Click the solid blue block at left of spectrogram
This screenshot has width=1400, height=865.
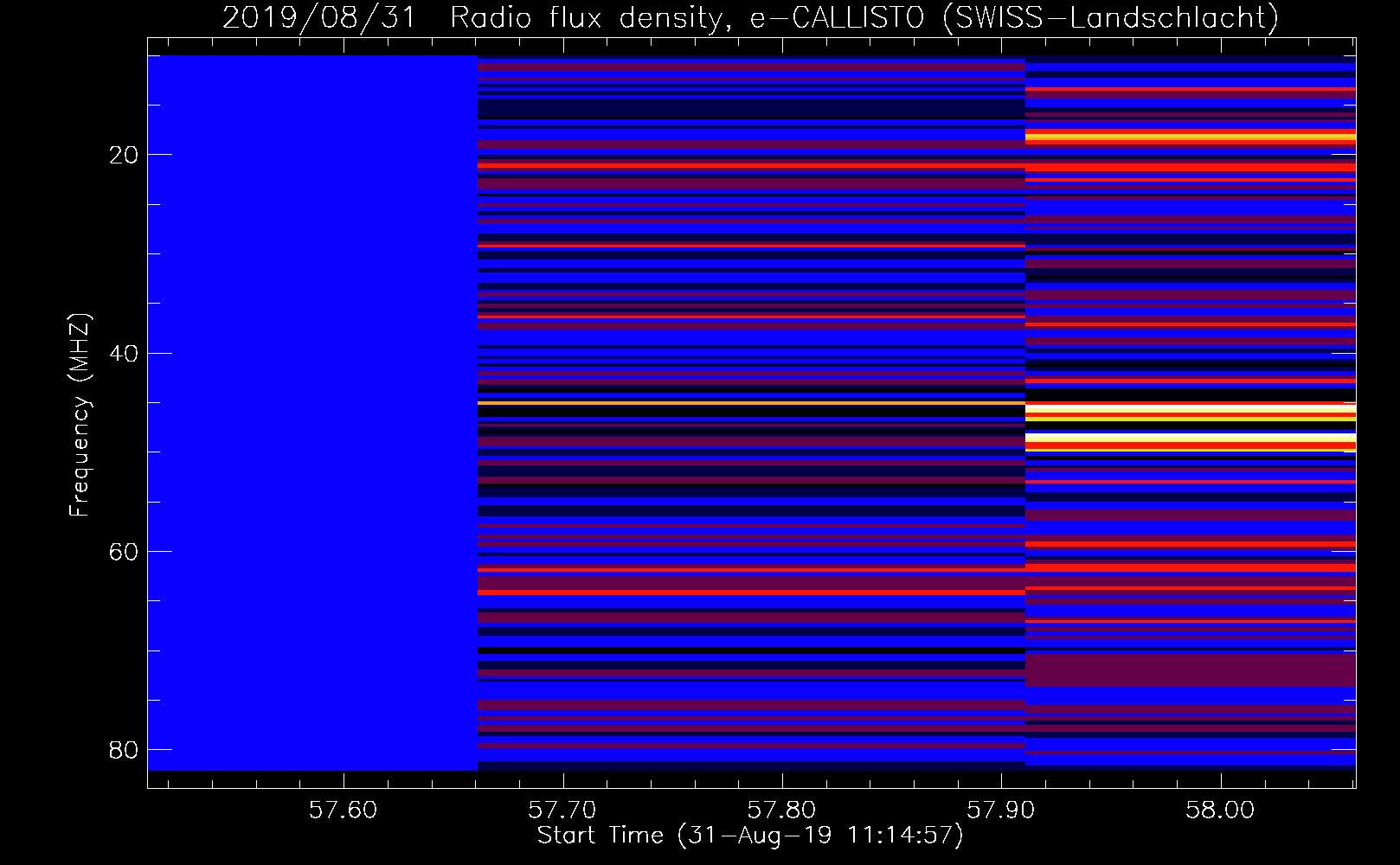pos(312,413)
